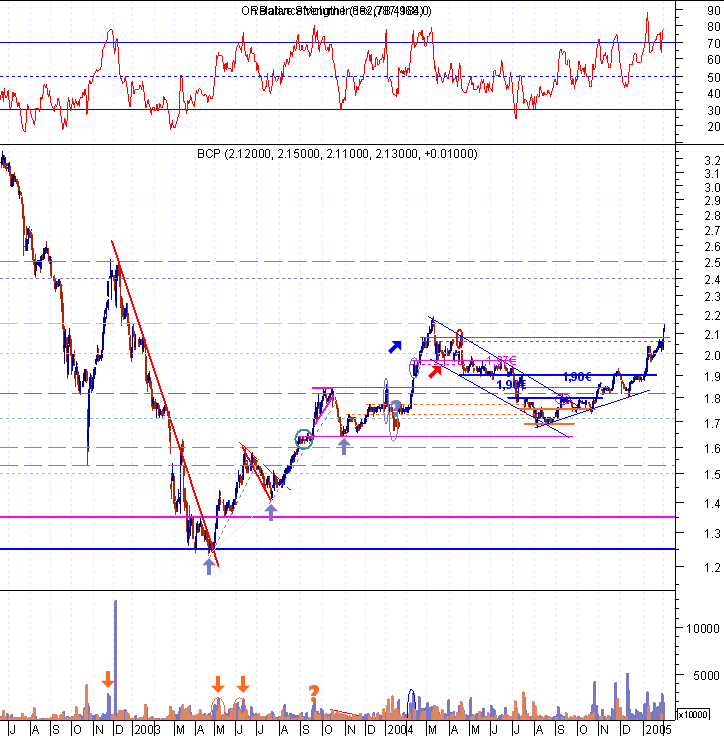The width and height of the screenshot is (724, 736).
Task: Click the bold blue 1,90€ label
Action: tap(577, 377)
